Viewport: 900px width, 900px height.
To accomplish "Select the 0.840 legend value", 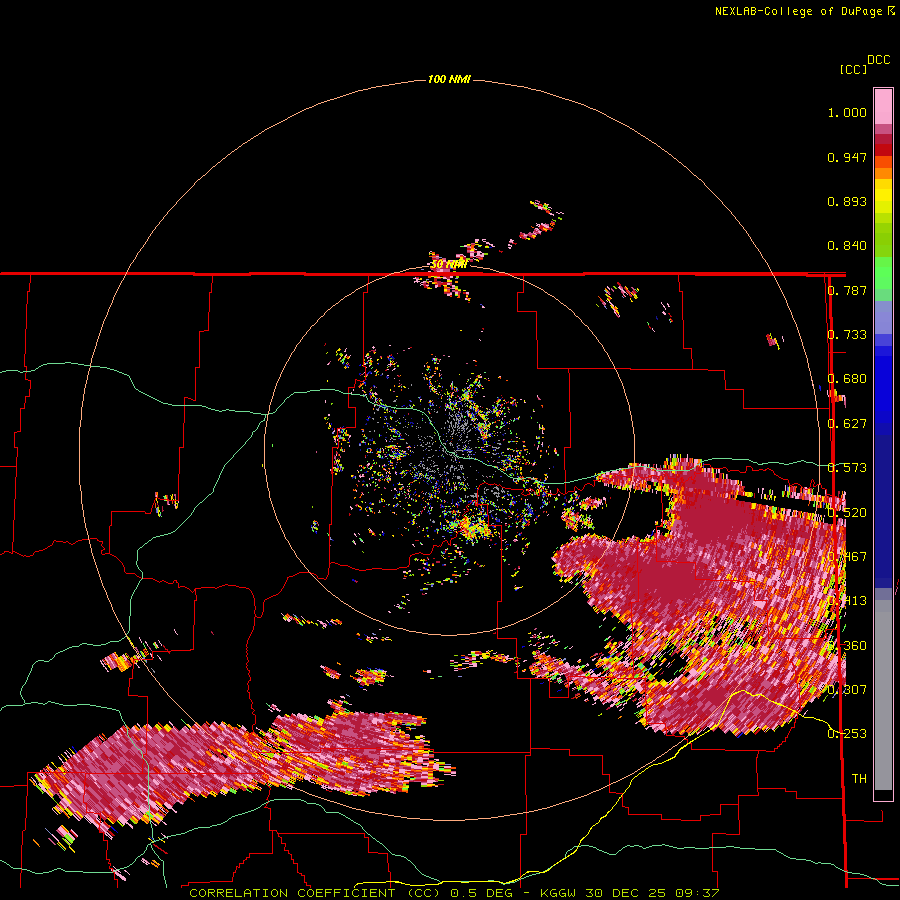I will click(847, 246).
